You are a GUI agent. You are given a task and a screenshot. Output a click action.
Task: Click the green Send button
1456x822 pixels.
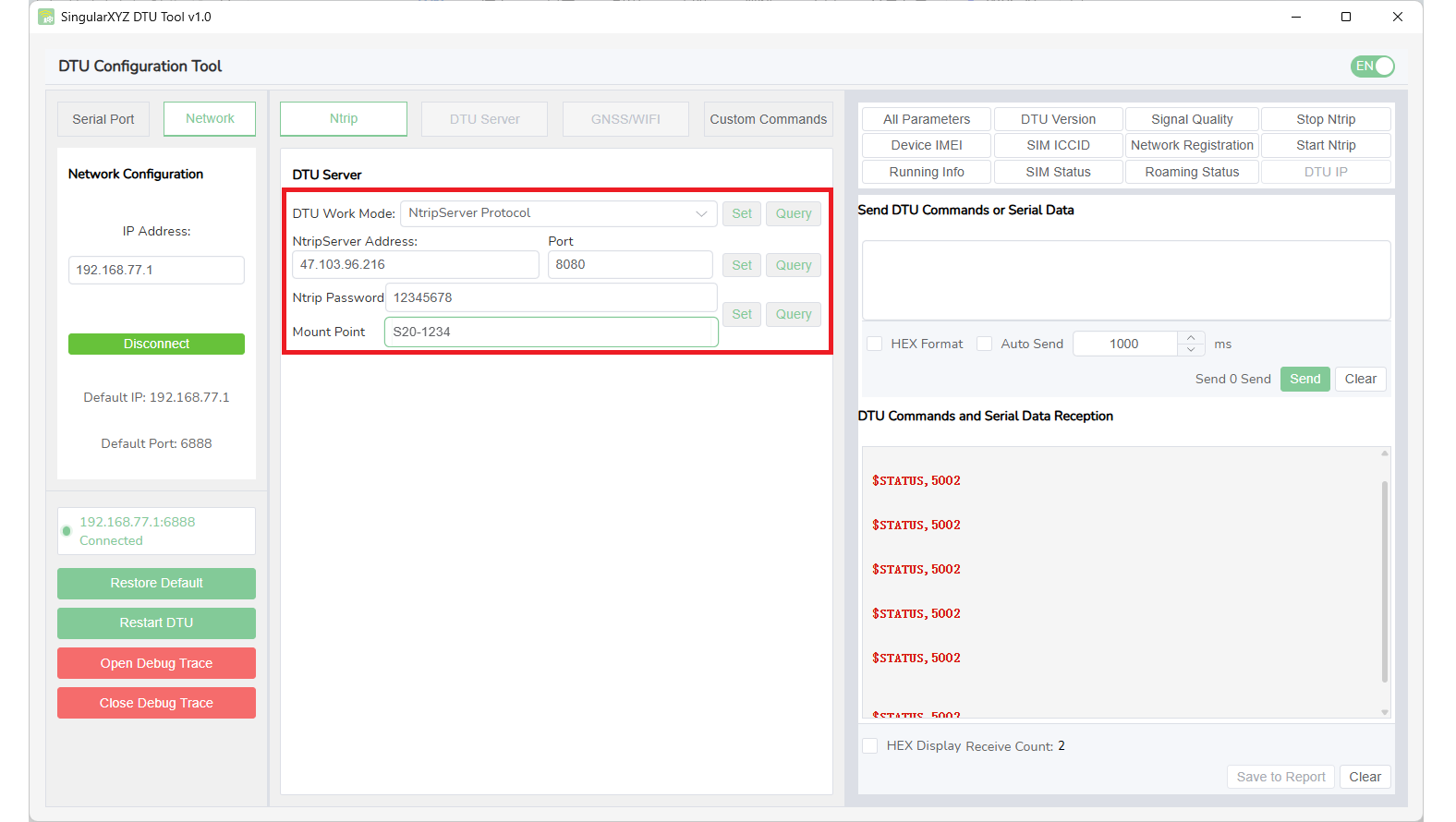[x=1304, y=379]
